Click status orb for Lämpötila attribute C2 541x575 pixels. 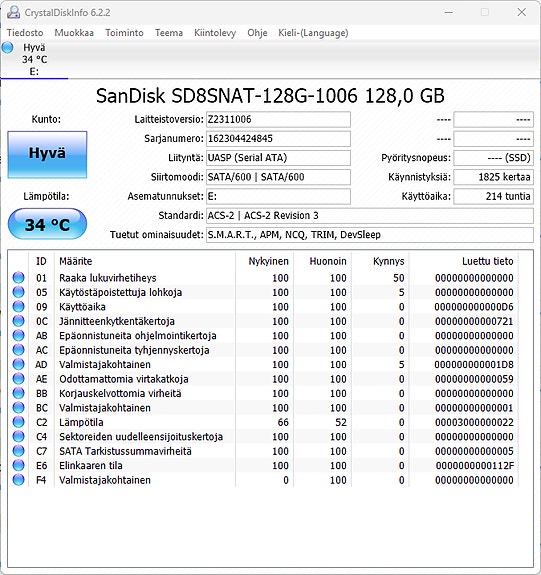click(x=18, y=422)
